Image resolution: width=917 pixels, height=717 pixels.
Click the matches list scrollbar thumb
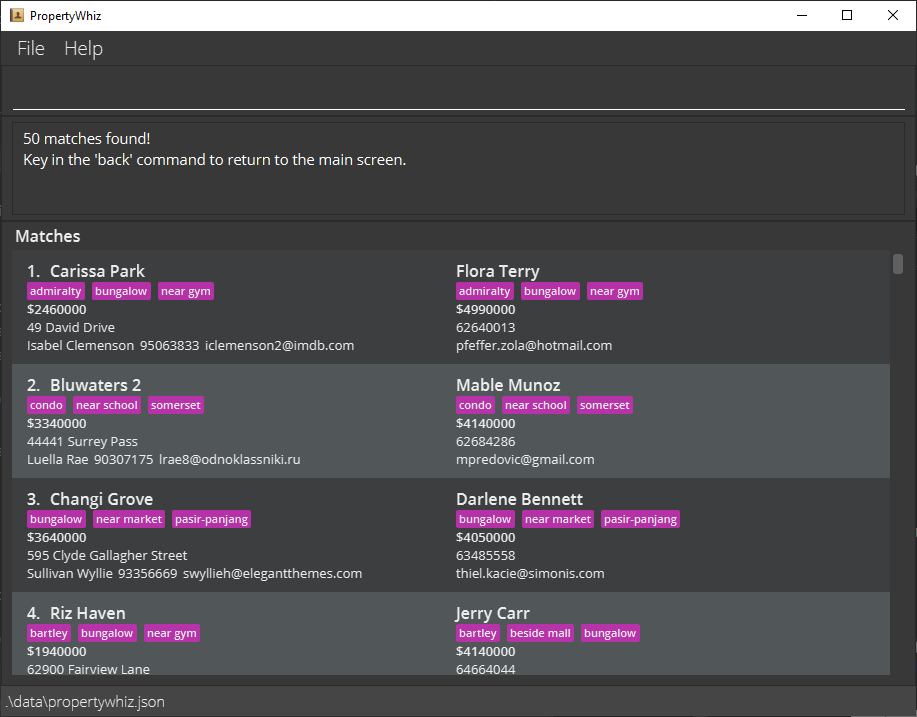pos(898,263)
